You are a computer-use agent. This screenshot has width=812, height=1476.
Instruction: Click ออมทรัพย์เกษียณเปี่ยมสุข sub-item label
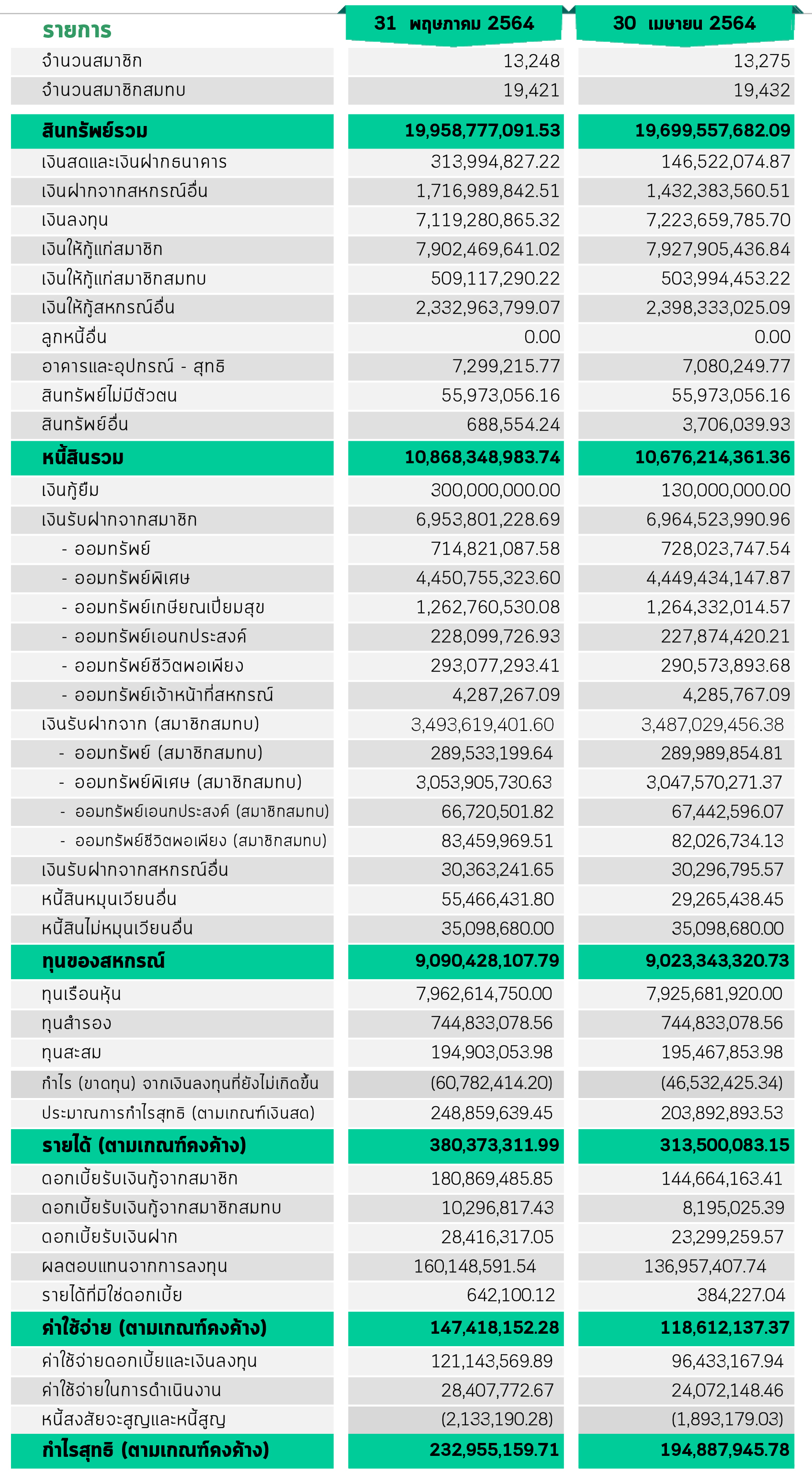click(x=169, y=607)
